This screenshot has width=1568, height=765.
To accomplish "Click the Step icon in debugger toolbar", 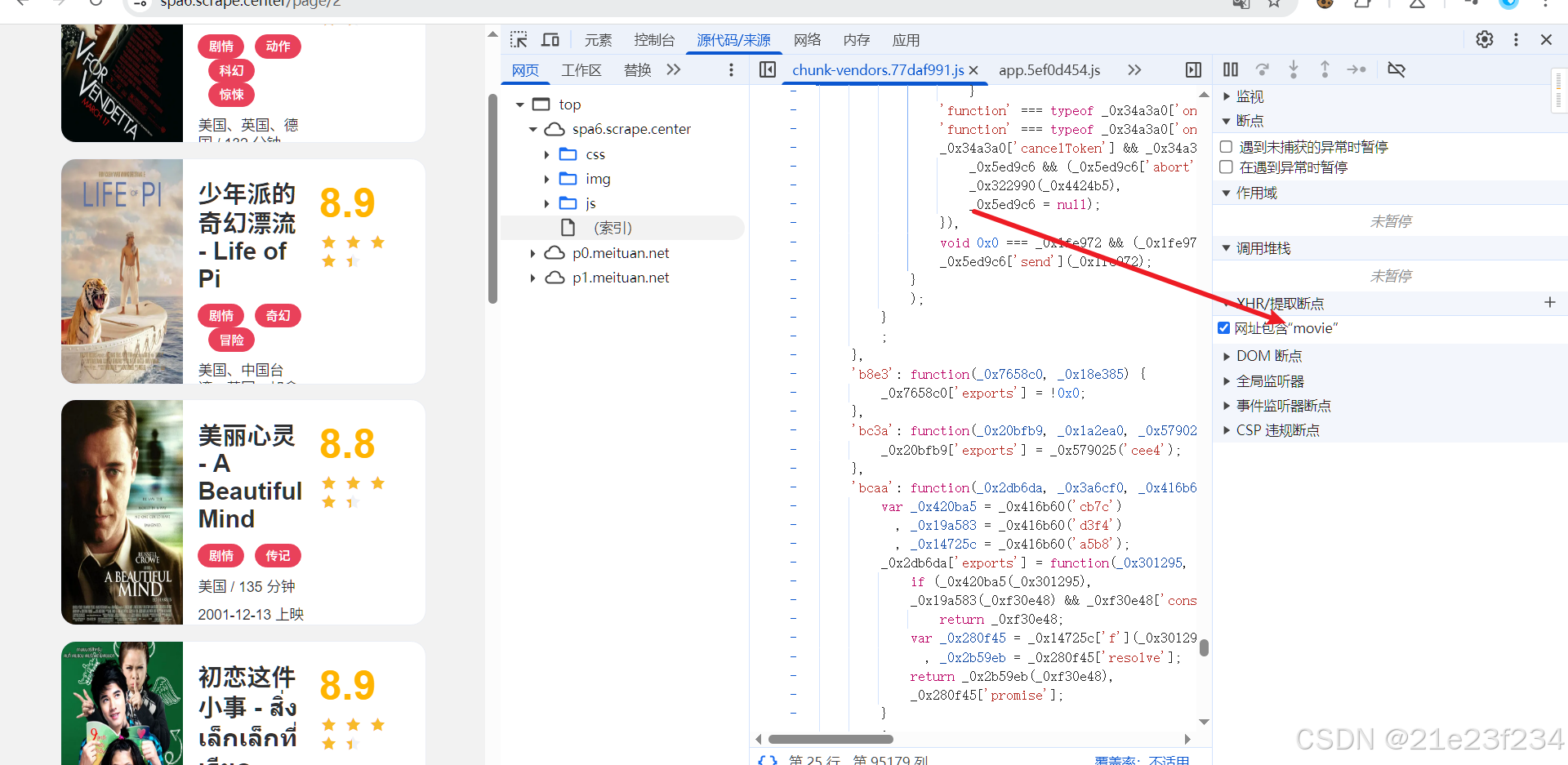I will click(1356, 69).
